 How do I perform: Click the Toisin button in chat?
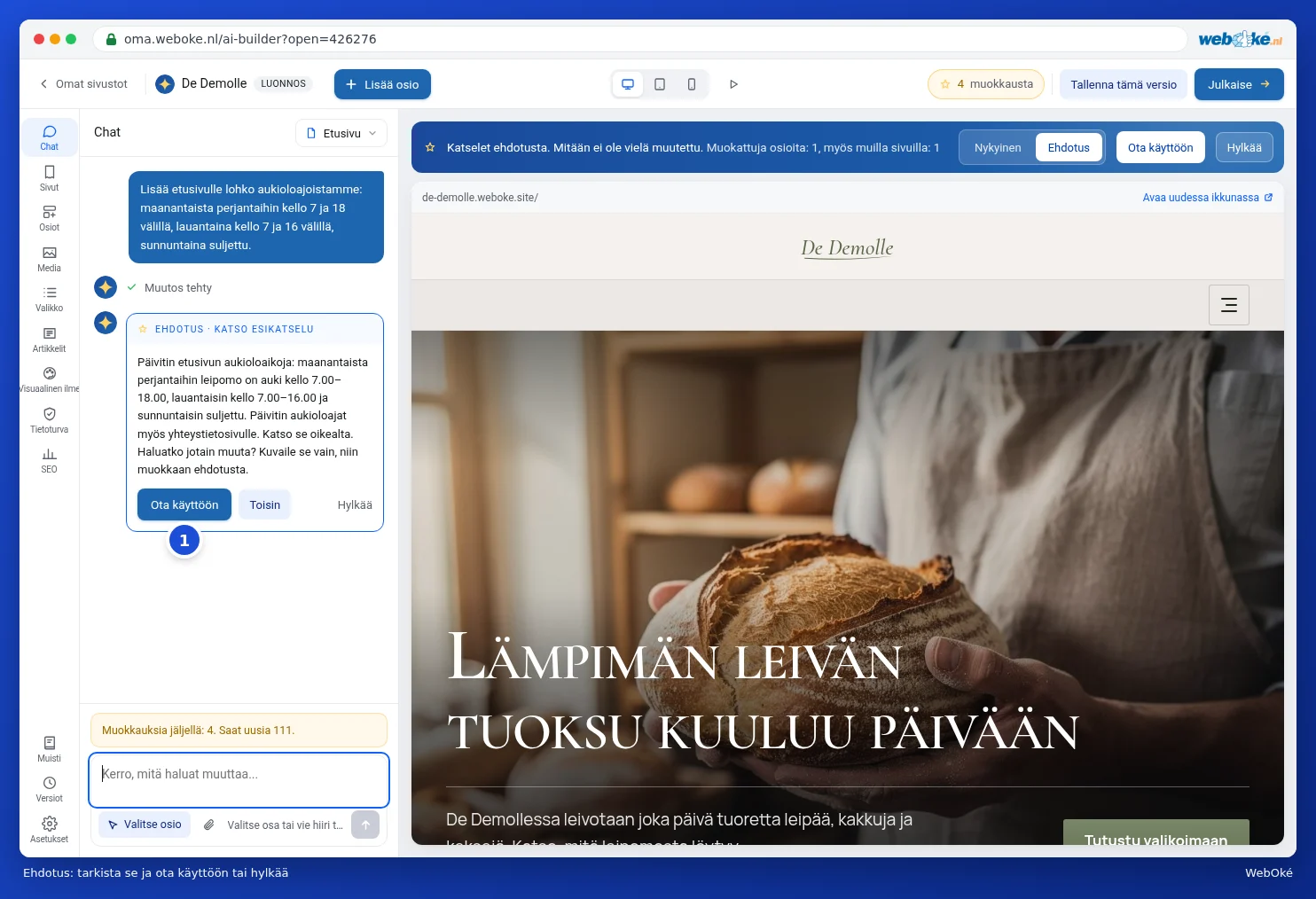tap(264, 504)
